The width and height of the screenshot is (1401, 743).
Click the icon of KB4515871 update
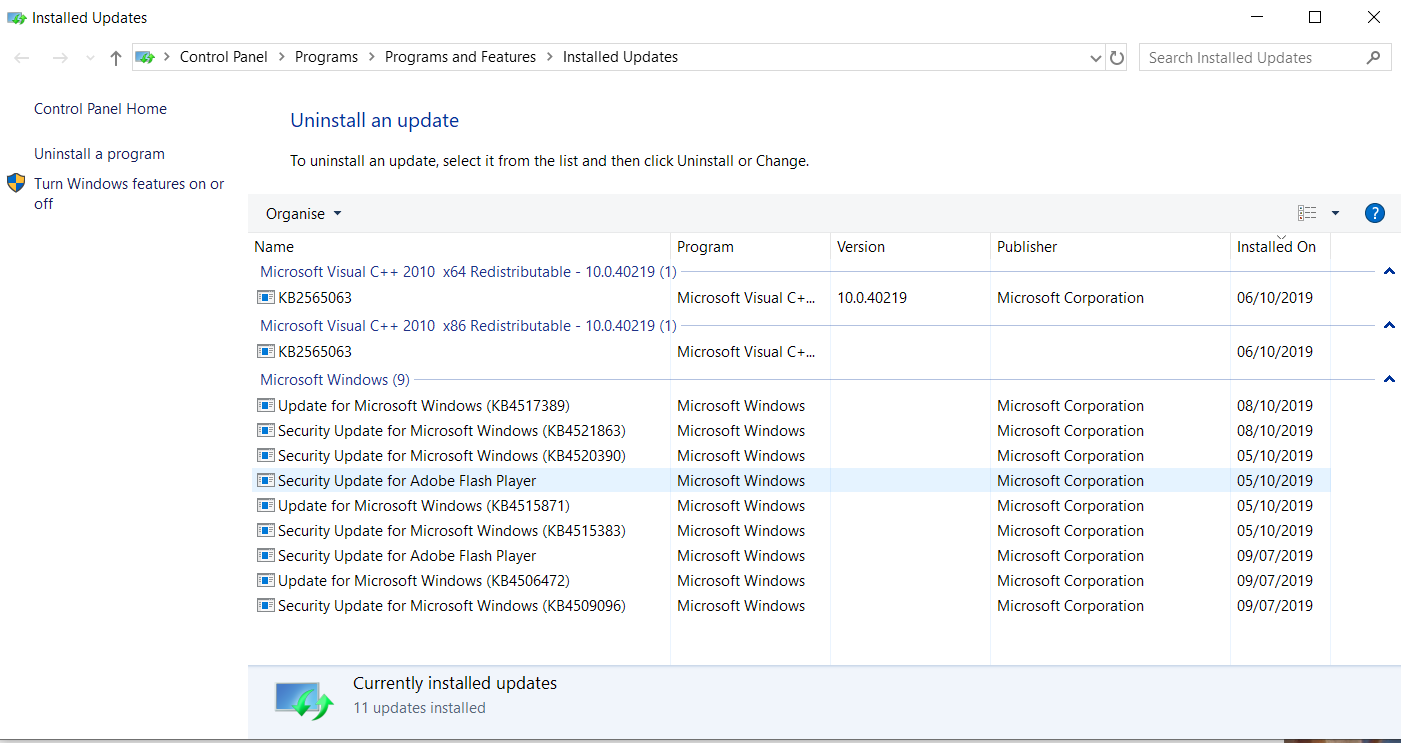(266, 505)
